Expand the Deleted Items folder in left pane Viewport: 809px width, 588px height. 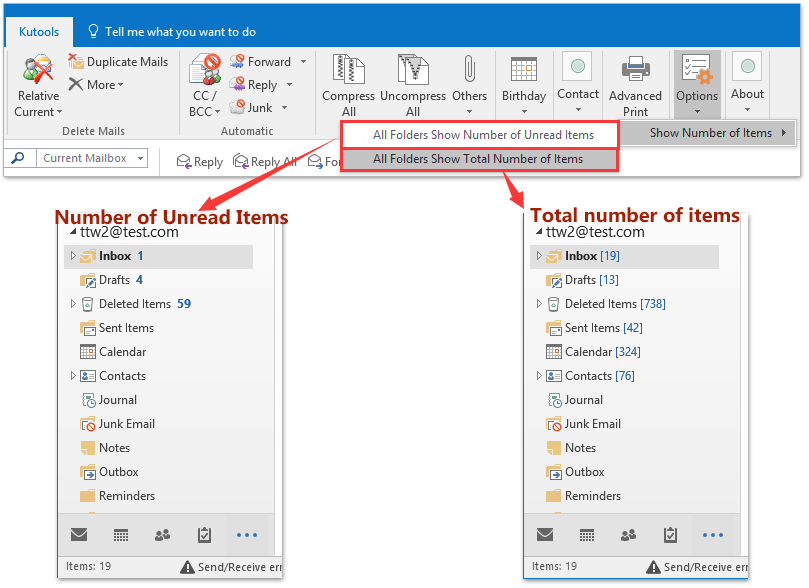(73, 304)
